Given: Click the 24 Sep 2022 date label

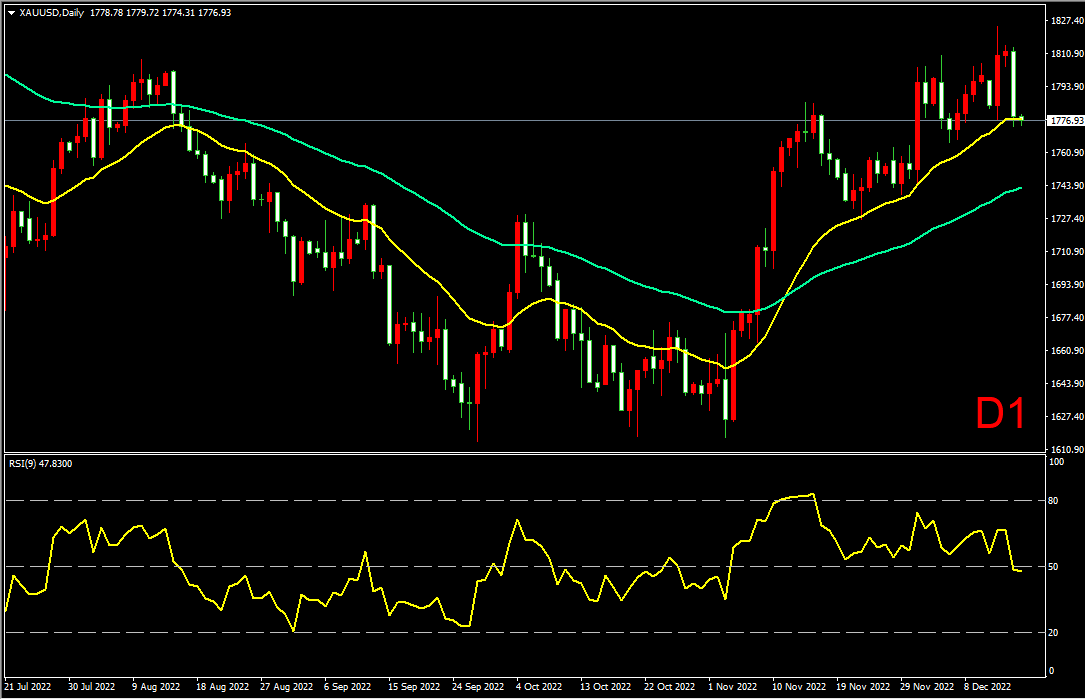Looking at the screenshot, I should click(x=476, y=688).
